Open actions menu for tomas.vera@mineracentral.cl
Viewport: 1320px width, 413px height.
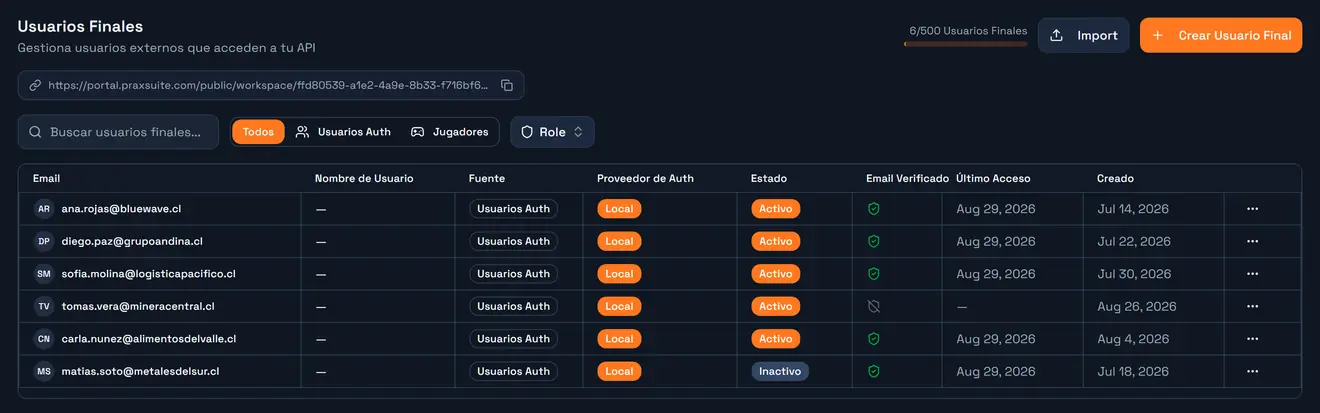pos(1252,306)
